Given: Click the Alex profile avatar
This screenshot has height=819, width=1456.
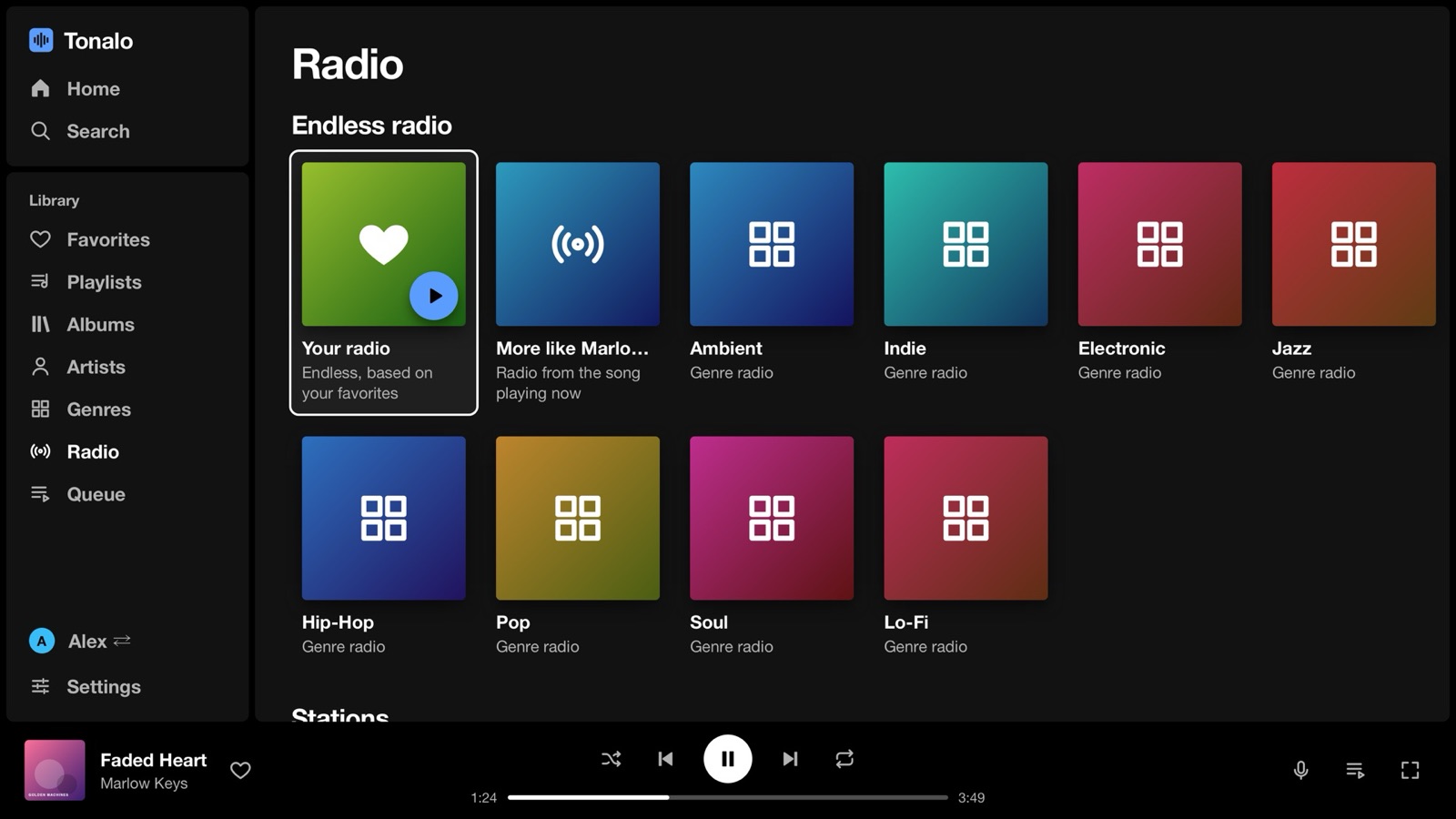Looking at the screenshot, I should [x=42, y=641].
